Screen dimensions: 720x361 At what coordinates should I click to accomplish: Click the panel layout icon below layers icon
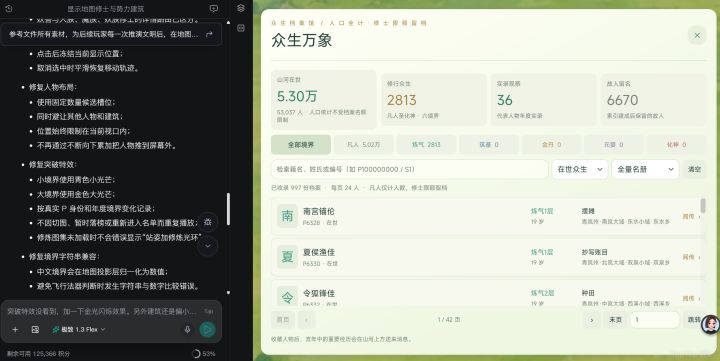point(241,28)
